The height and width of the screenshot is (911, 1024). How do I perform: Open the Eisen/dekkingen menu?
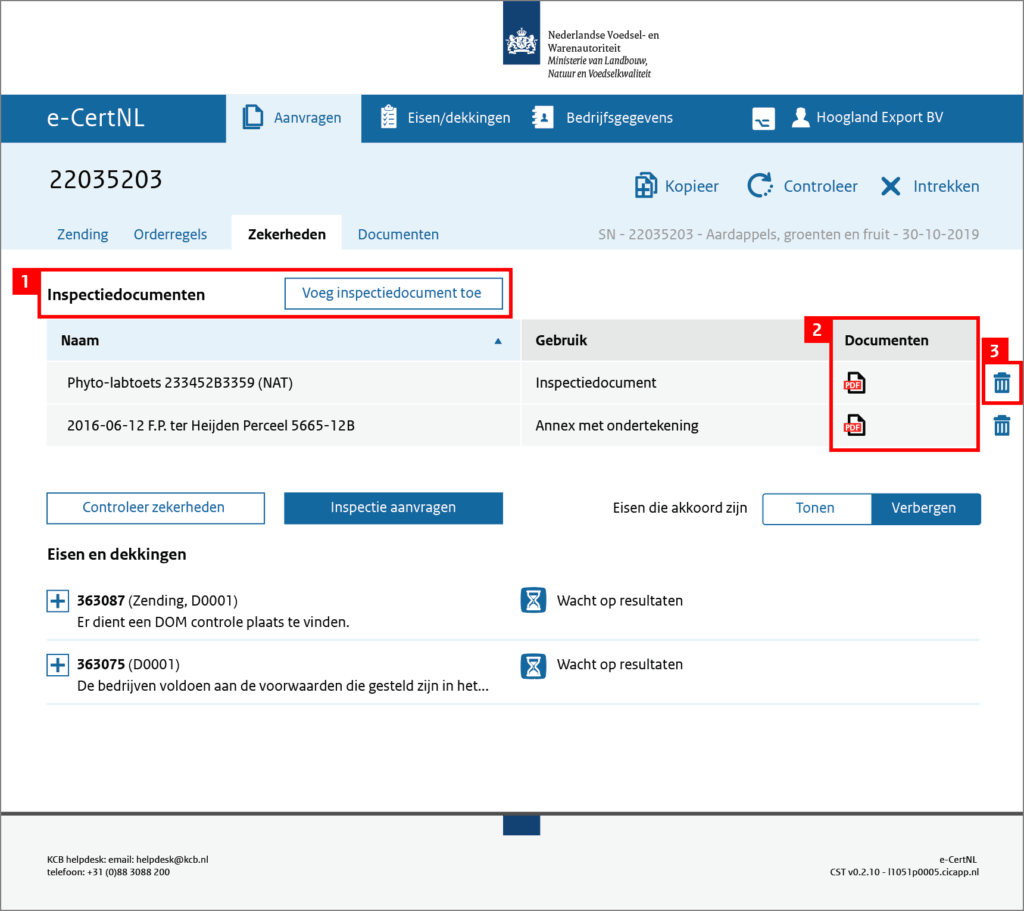445,118
